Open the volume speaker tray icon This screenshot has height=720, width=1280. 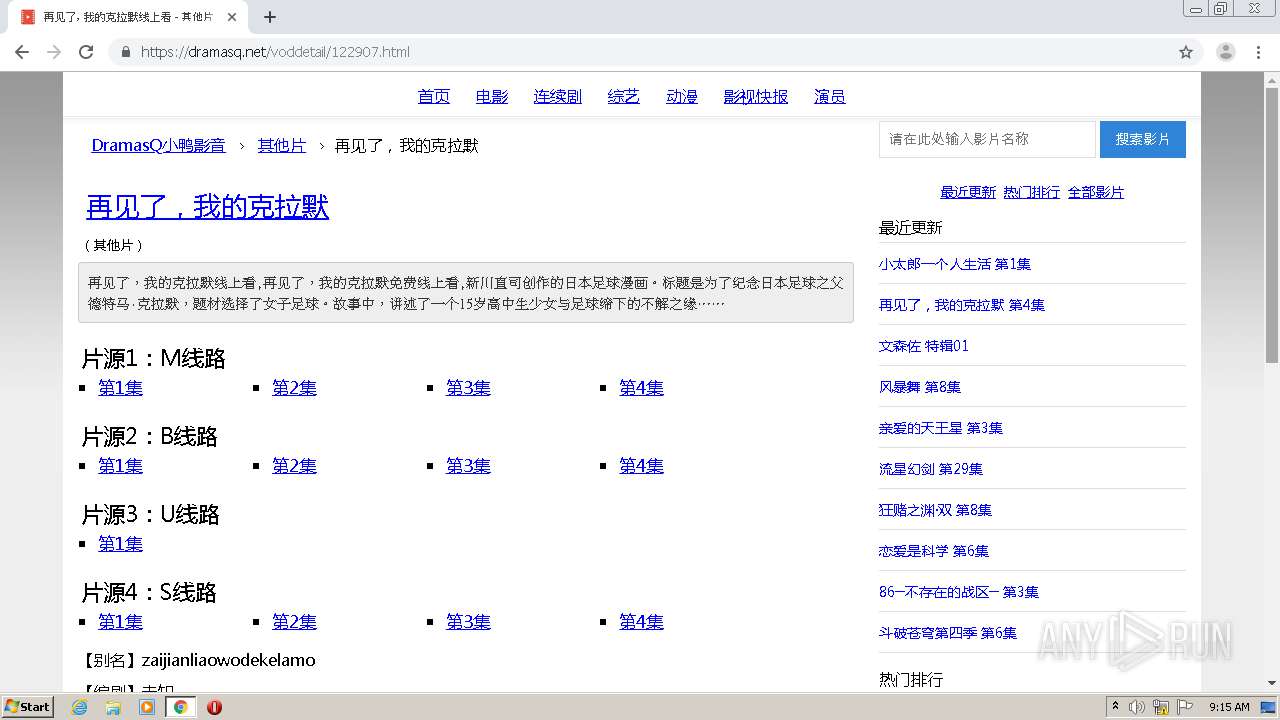[1137, 707]
